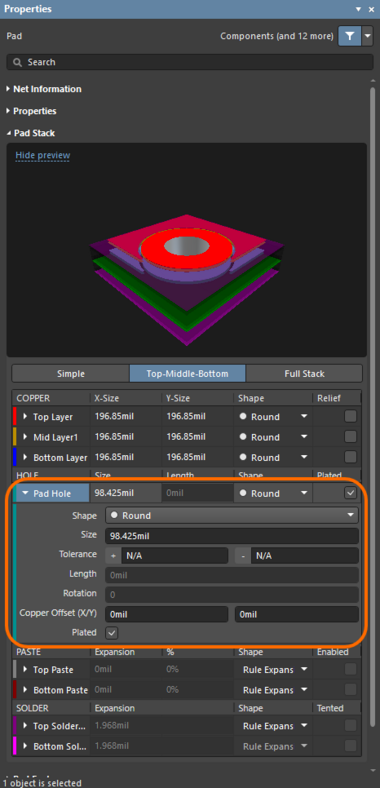Close the Properties panel
The width and height of the screenshot is (380, 788).
(x=371, y=9)
